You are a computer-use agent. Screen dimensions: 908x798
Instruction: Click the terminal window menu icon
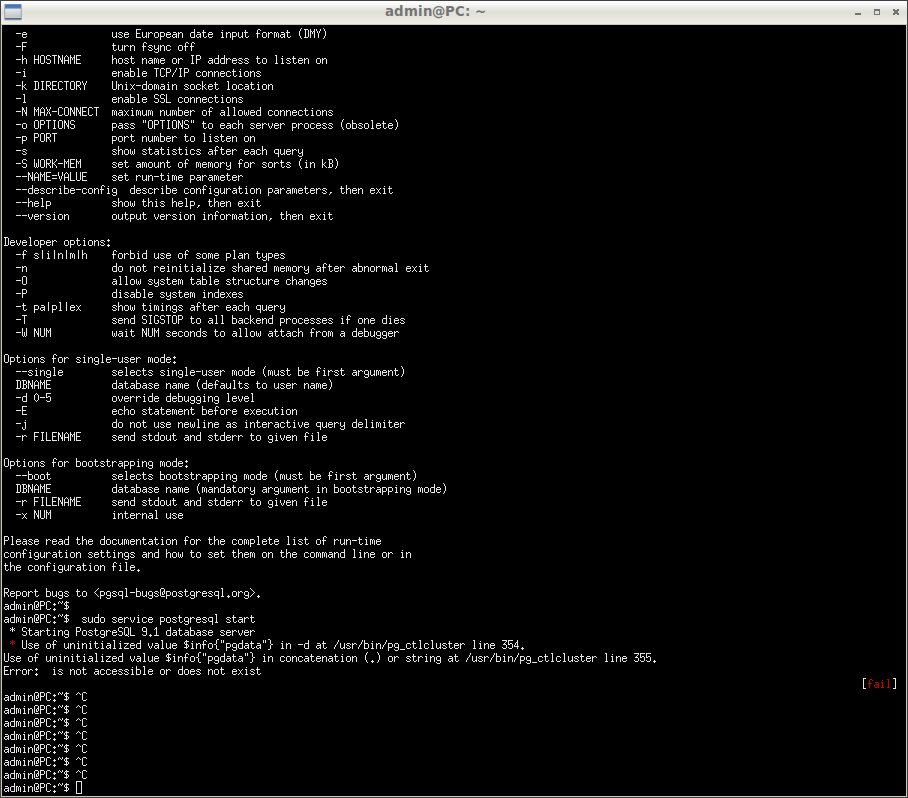pos(12,12)
